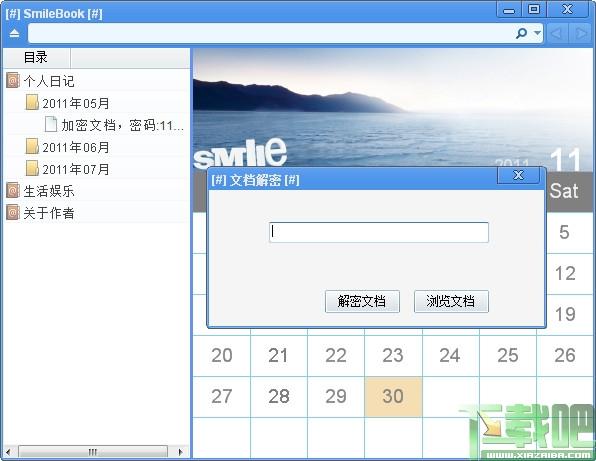Close the 文档解密 dialog

(x=518, y=175)
